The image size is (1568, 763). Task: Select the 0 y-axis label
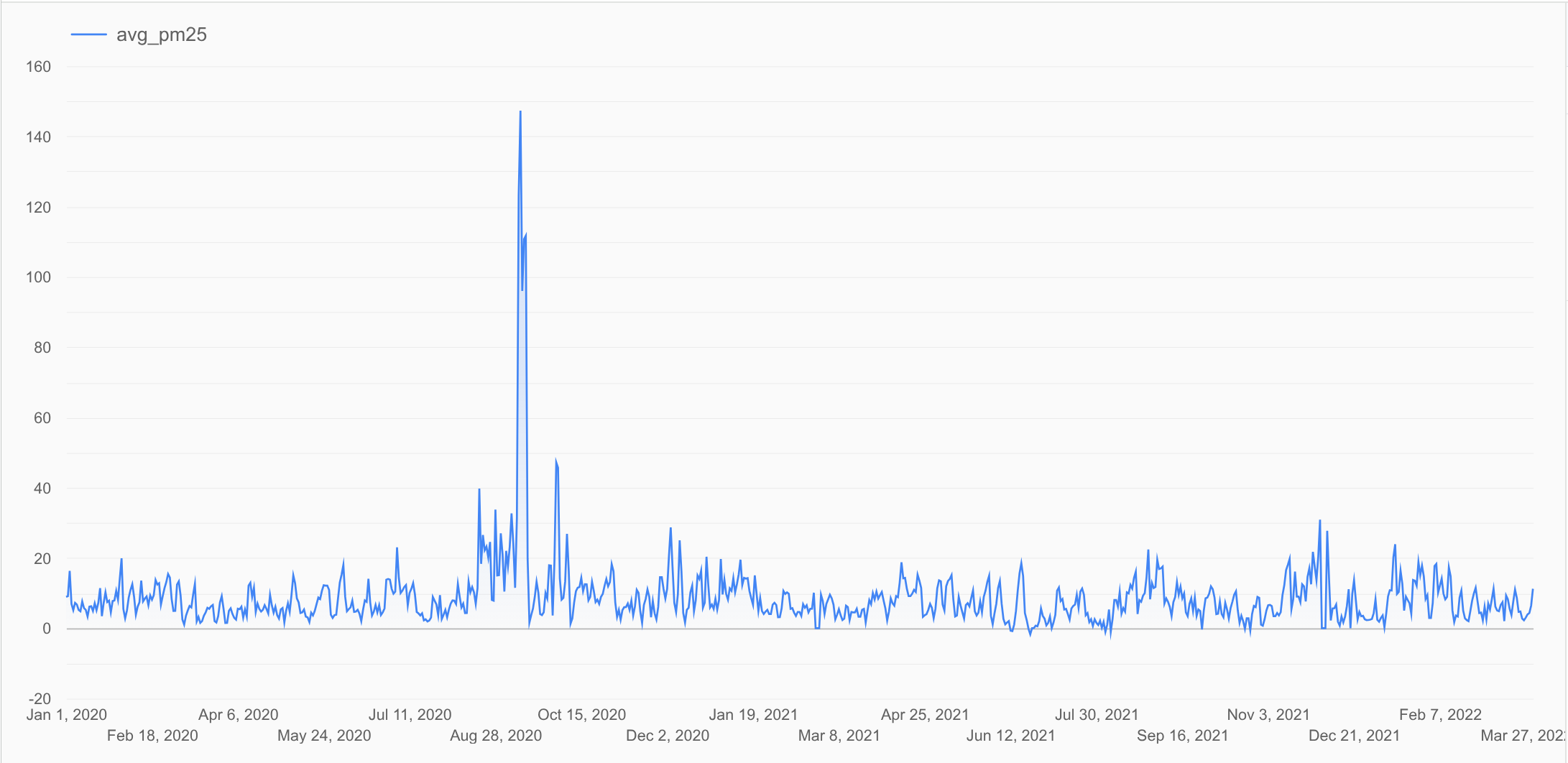pyautogui.click(x=47, y=629)
